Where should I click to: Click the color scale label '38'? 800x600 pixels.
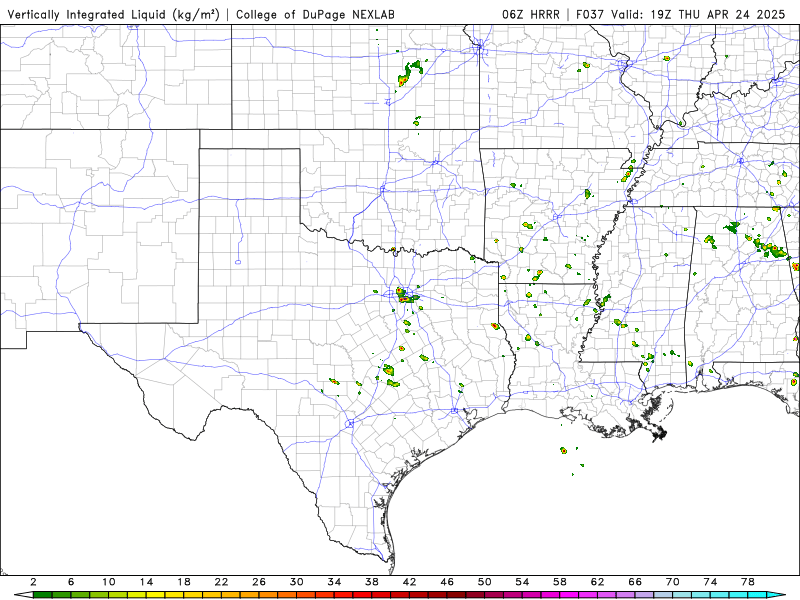pos(372,582)
